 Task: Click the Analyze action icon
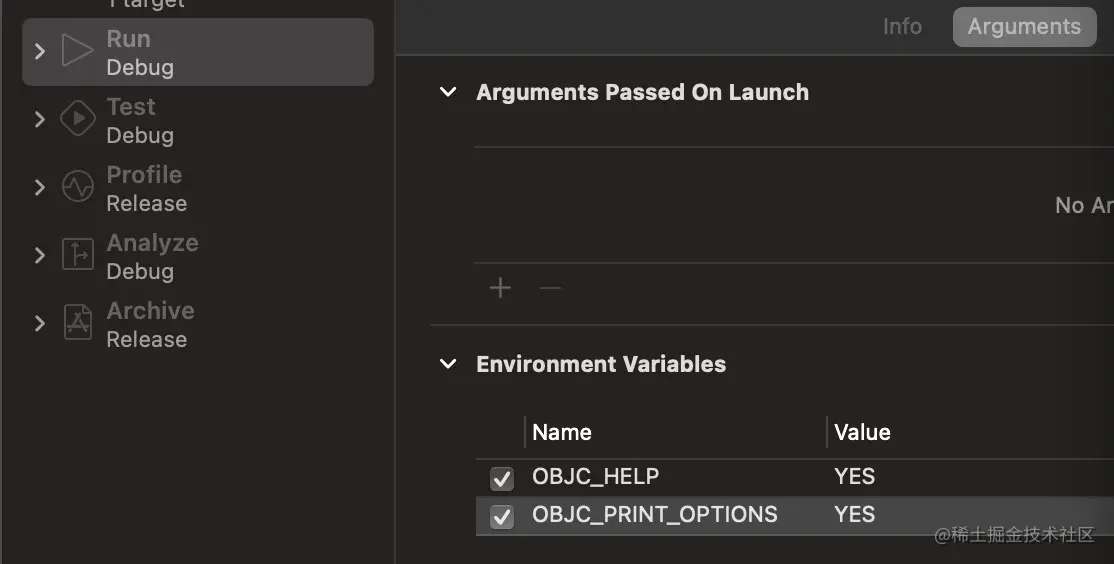[x=77, y=255]
